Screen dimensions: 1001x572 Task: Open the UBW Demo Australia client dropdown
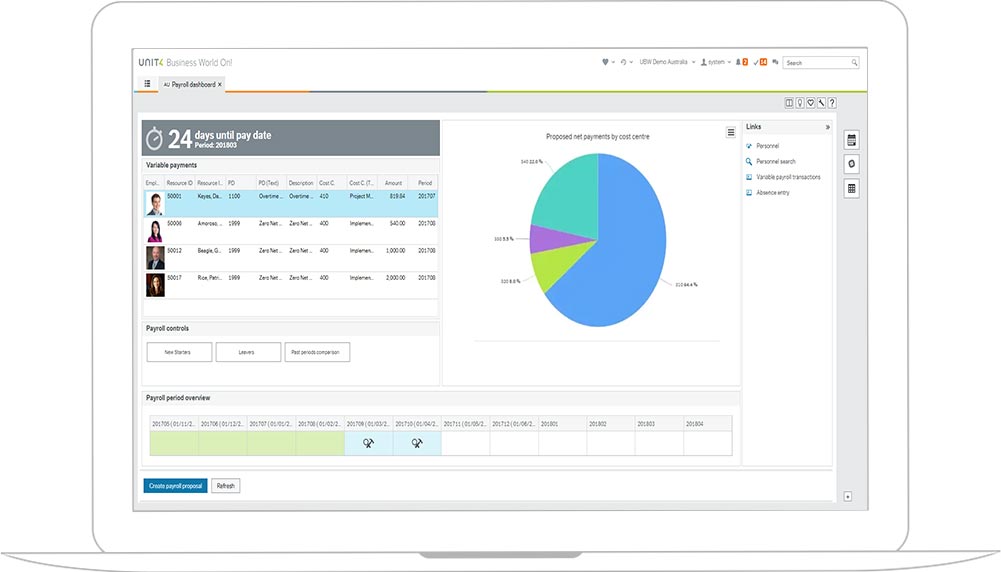tap(667, 62)
